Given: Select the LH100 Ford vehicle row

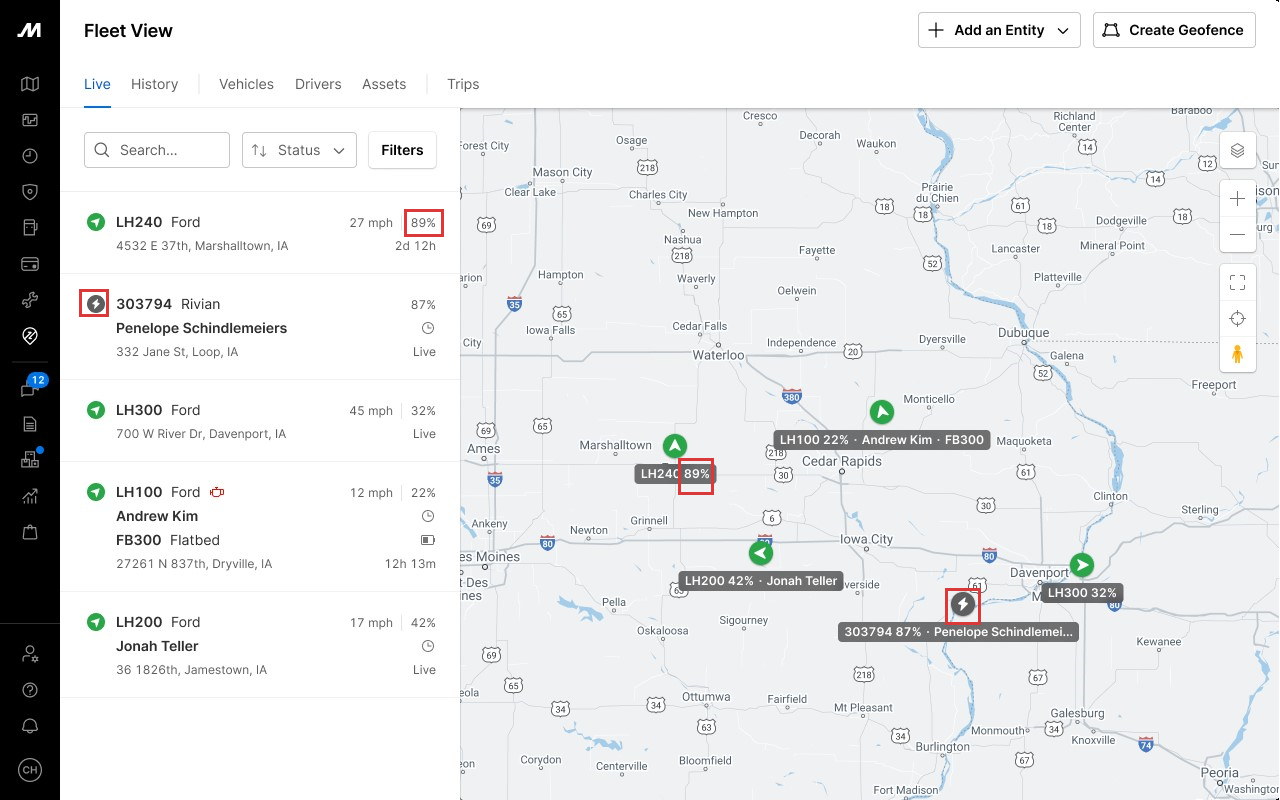Looking at the screenshot, I should tap(260, 527).
